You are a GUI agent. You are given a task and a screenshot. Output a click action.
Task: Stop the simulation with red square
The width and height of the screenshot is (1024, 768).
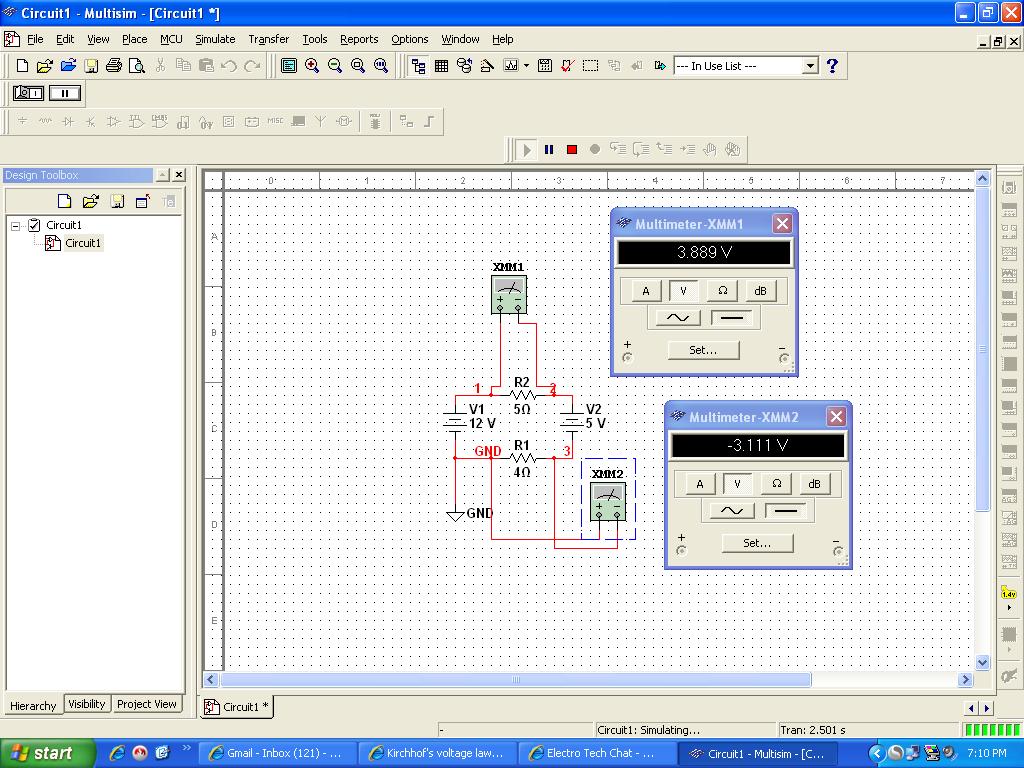(x=572, y=150)
